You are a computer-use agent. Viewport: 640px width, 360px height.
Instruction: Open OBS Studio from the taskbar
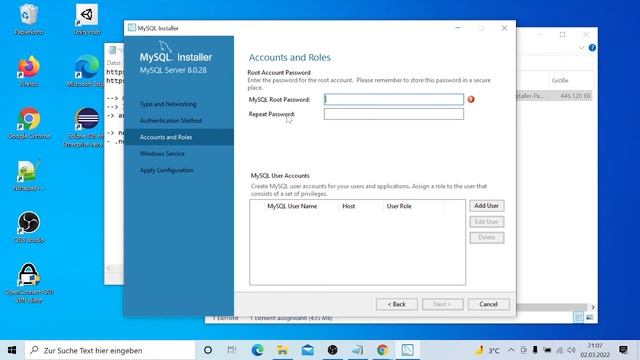point(333,350)
